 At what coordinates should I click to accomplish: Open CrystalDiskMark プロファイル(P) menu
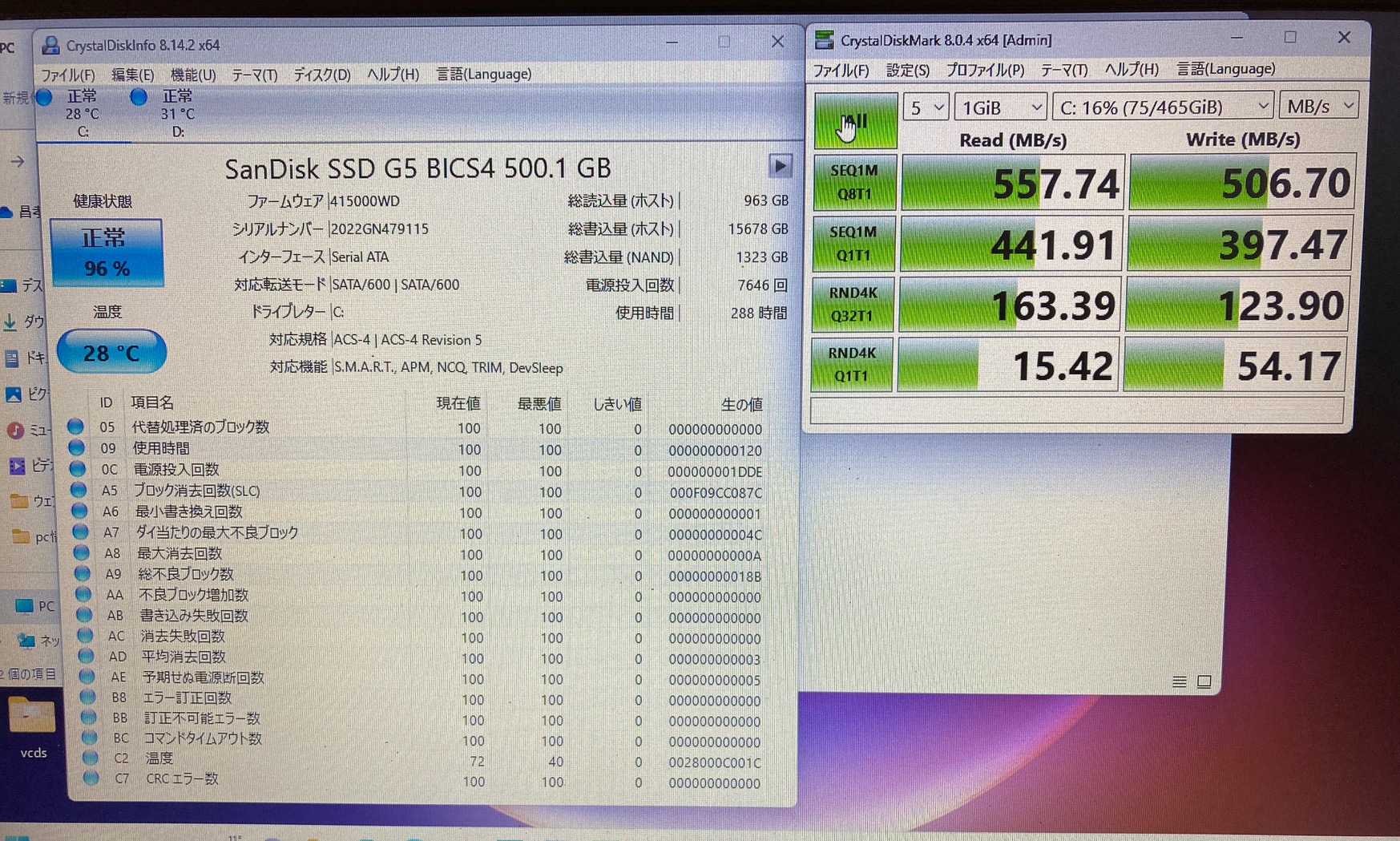[985, 70]
